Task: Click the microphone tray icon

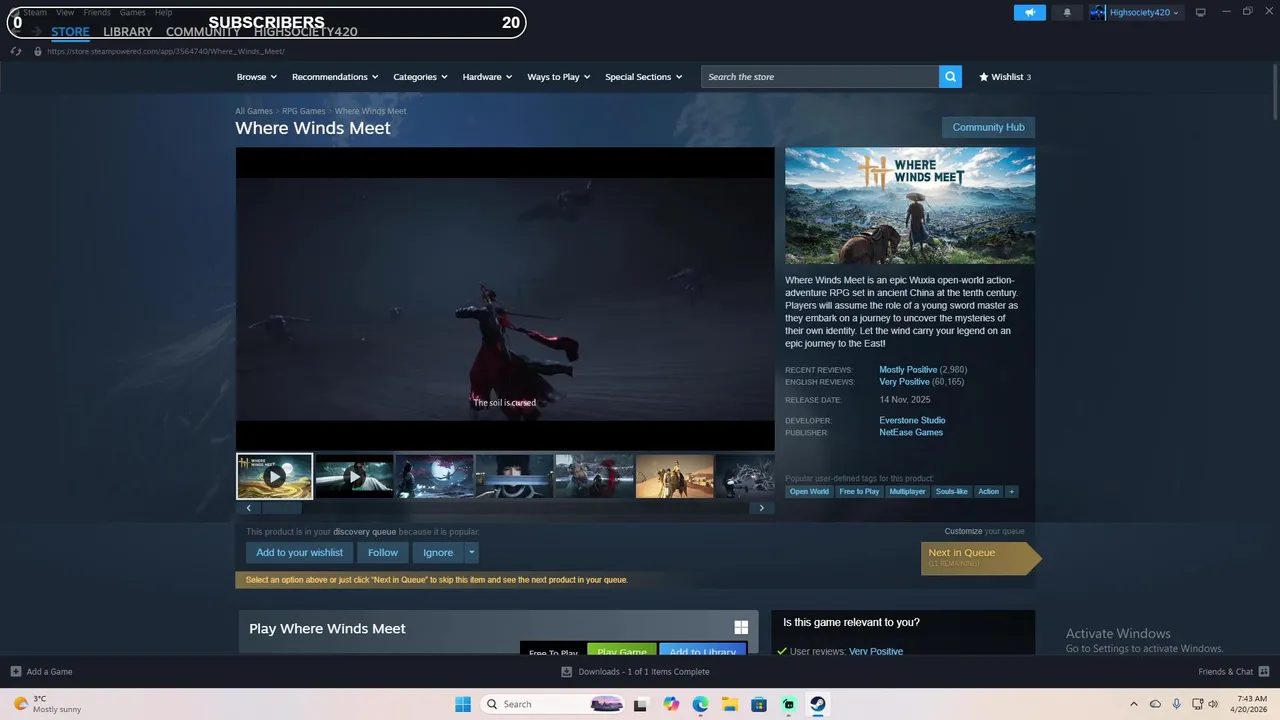Action: click(x=1176, y=704)
